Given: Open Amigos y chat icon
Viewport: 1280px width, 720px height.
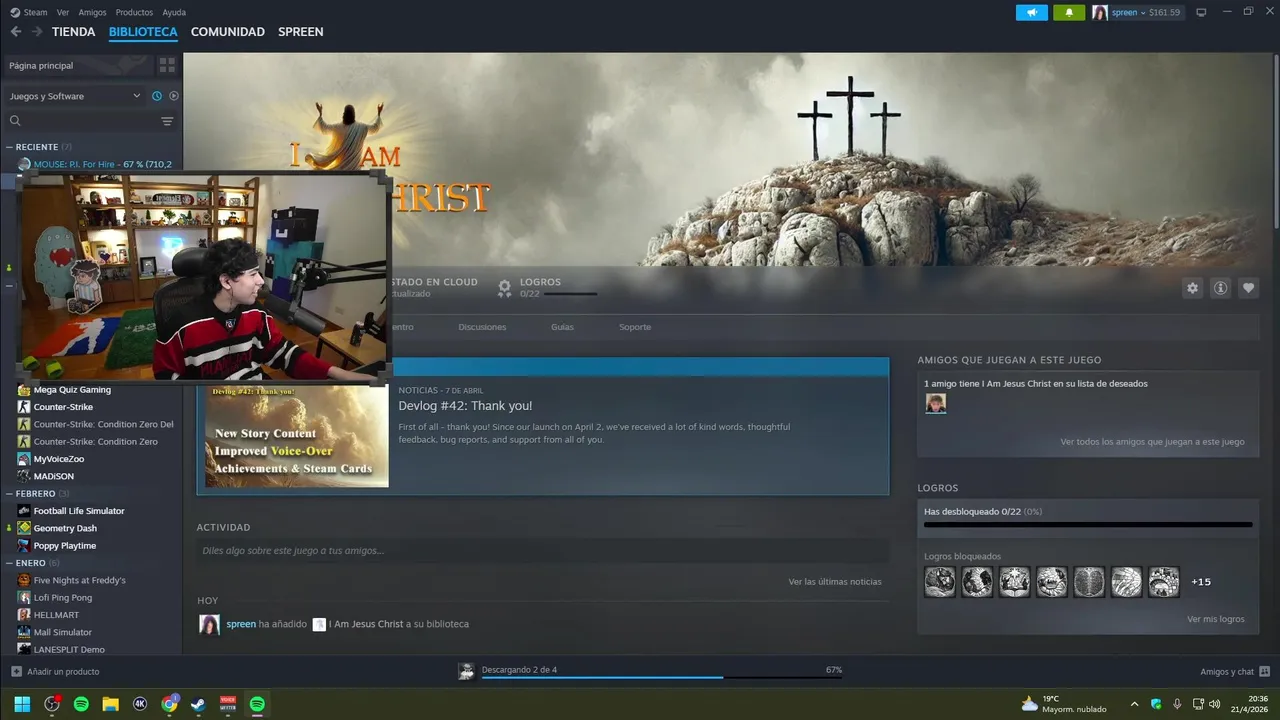Looking at the screenshot, I should tap(1264, 672).
